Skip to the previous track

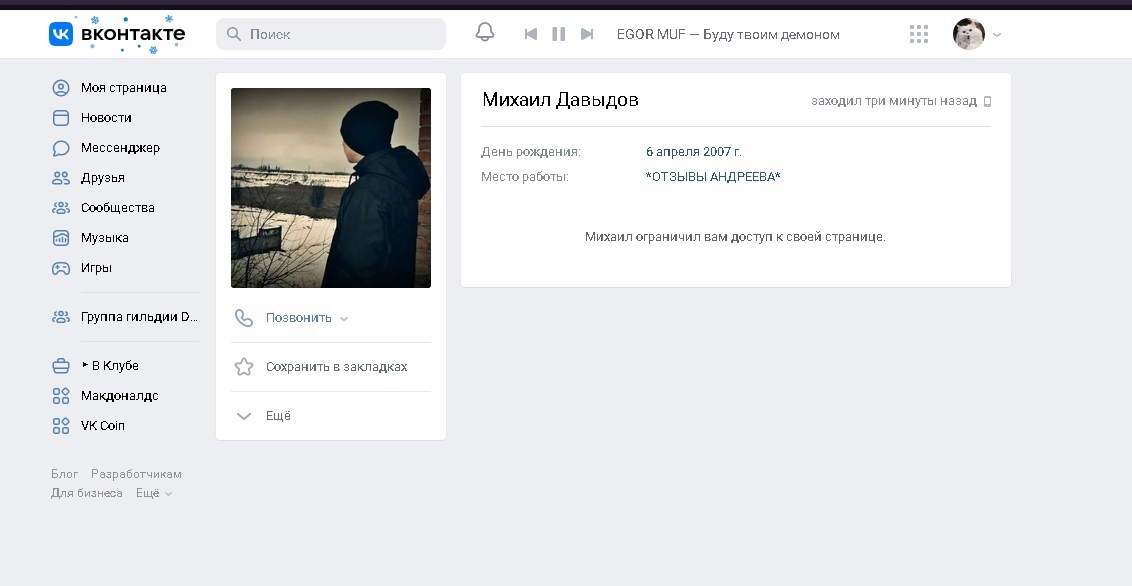coord(531,34)
